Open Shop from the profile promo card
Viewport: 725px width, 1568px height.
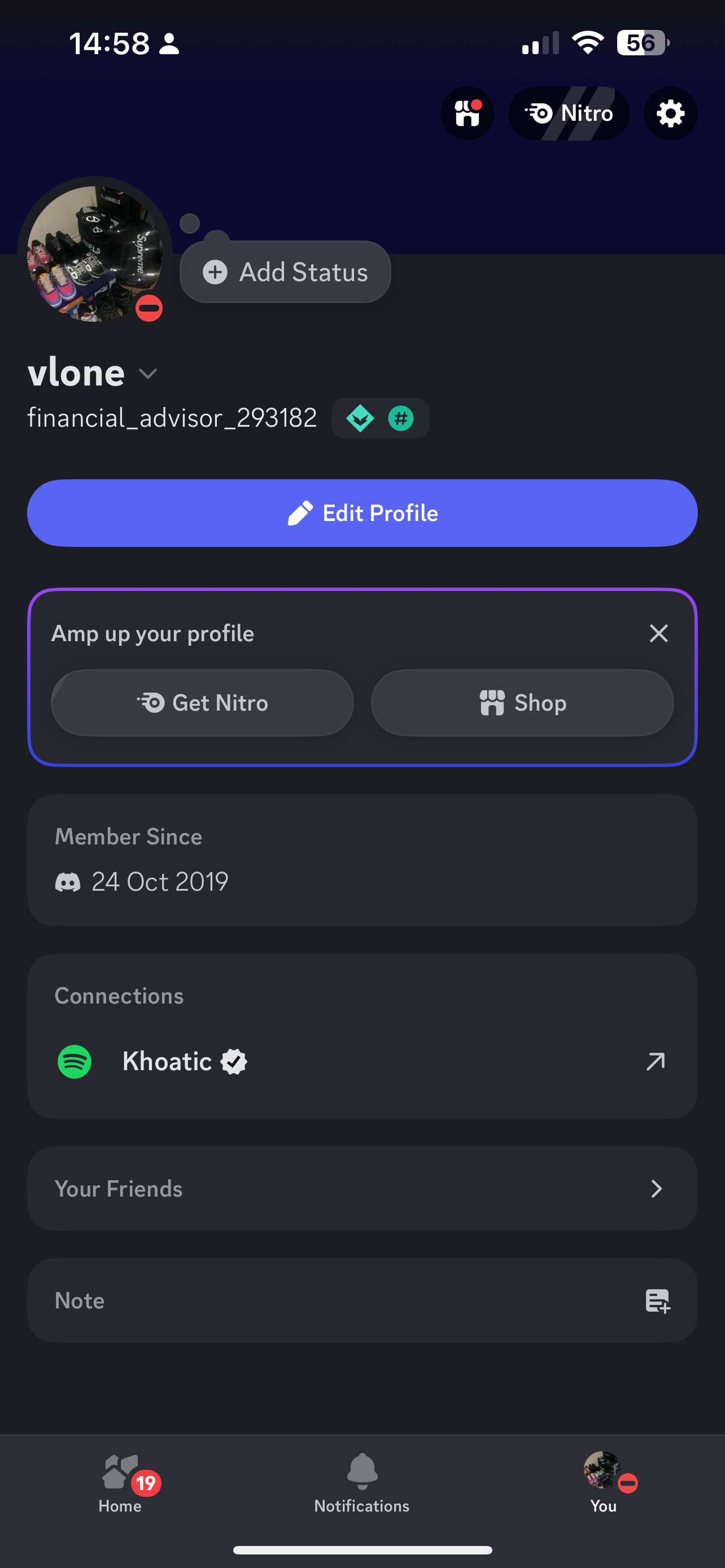click(522, 703)
